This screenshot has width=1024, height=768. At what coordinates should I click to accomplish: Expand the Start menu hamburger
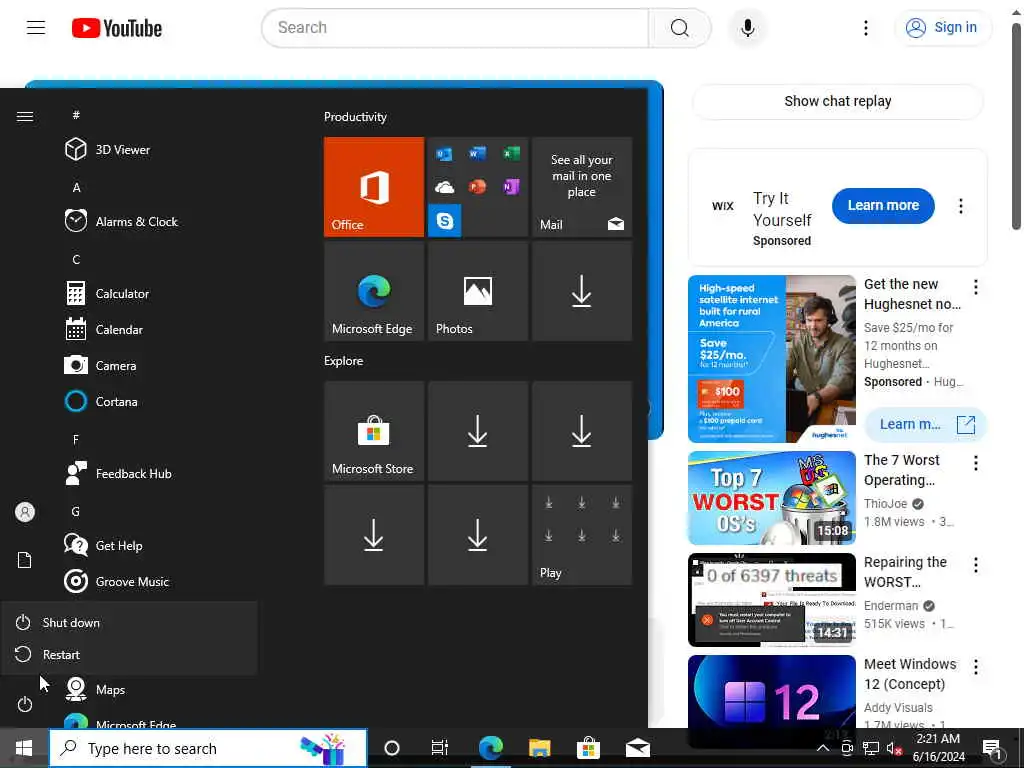coord(25,116)
